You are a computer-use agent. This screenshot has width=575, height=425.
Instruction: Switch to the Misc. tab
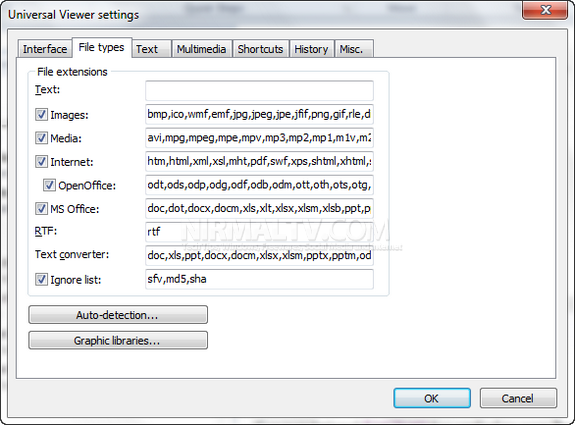coord(354,49)
